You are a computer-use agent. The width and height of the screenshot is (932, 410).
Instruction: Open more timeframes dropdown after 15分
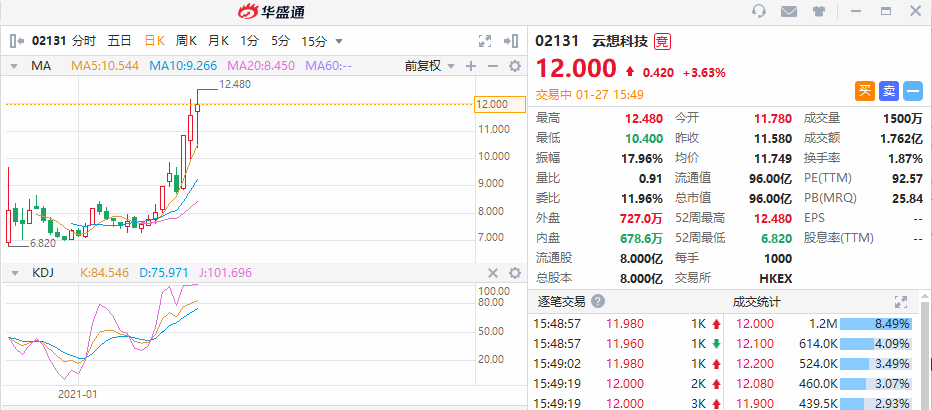tap(339, 41)
